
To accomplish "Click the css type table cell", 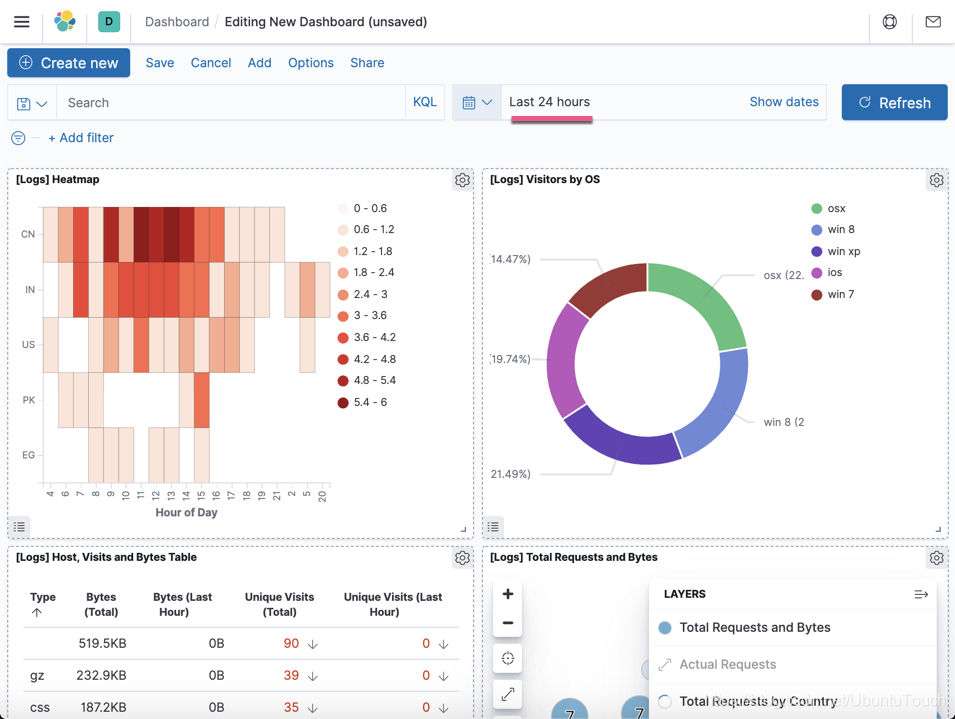I will [40, 707].
